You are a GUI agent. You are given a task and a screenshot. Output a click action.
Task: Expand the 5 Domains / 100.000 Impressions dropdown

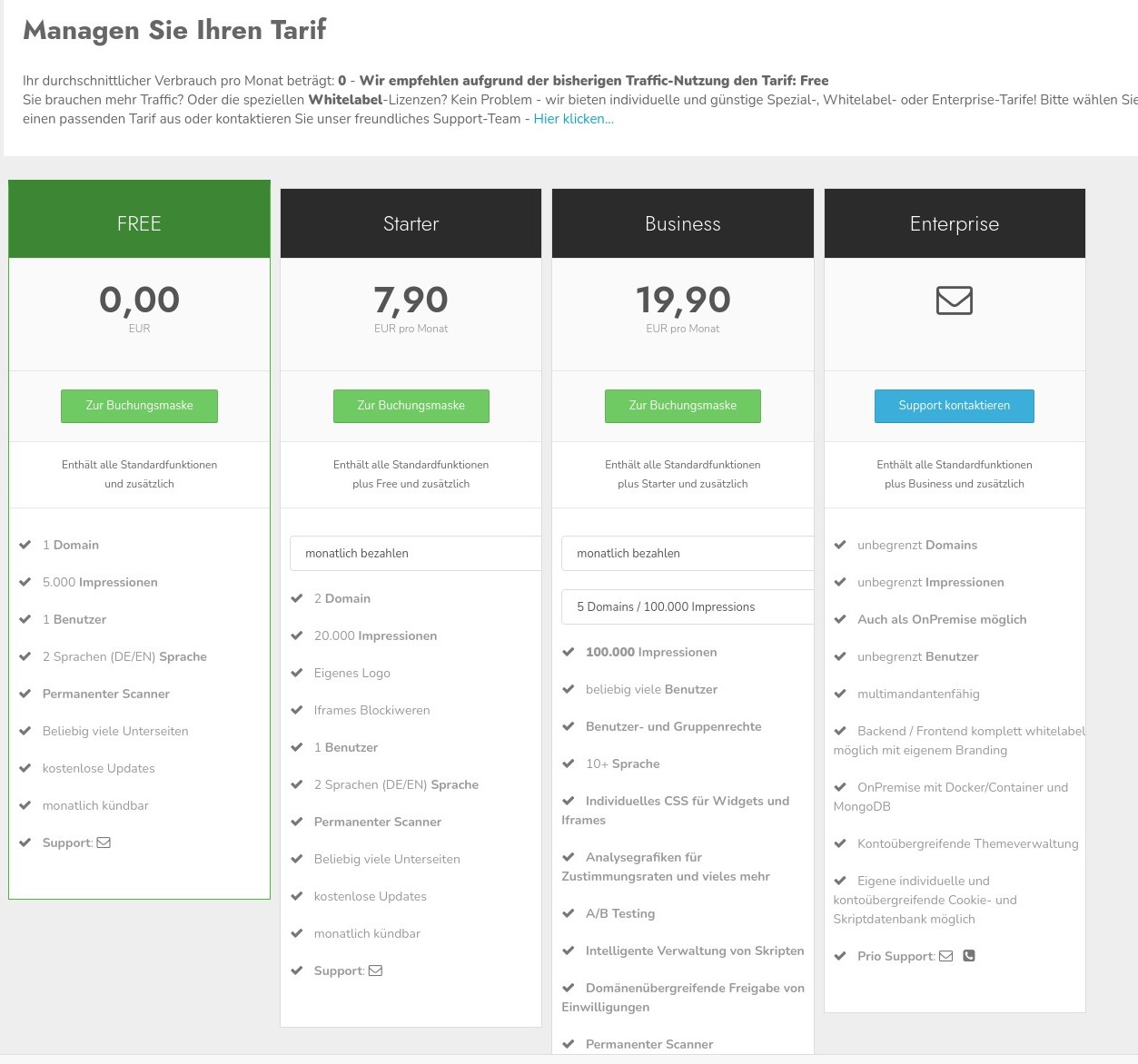[687, 606]
